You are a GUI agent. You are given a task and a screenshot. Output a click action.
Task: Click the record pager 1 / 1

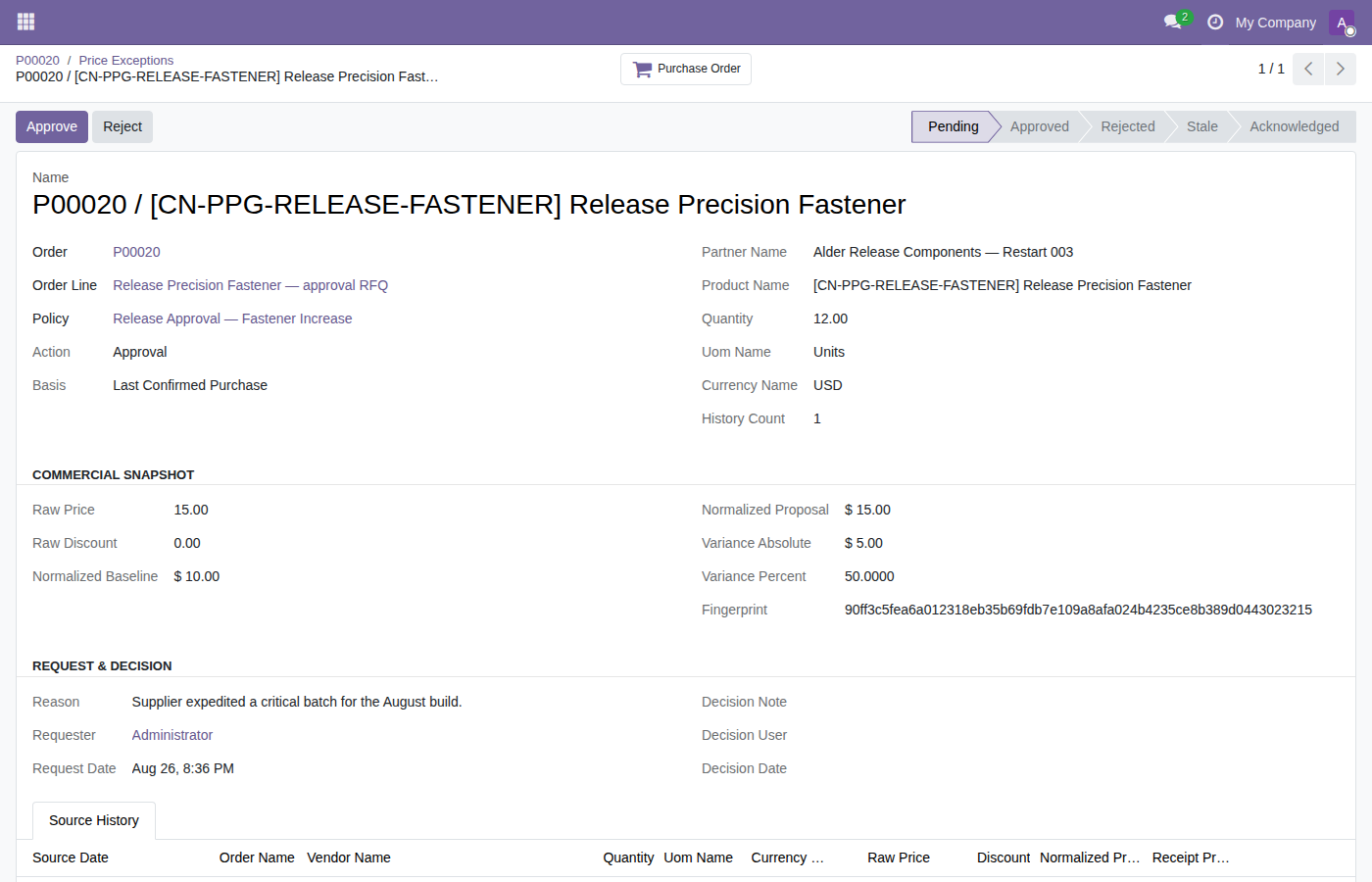(x=1271, y=69)
